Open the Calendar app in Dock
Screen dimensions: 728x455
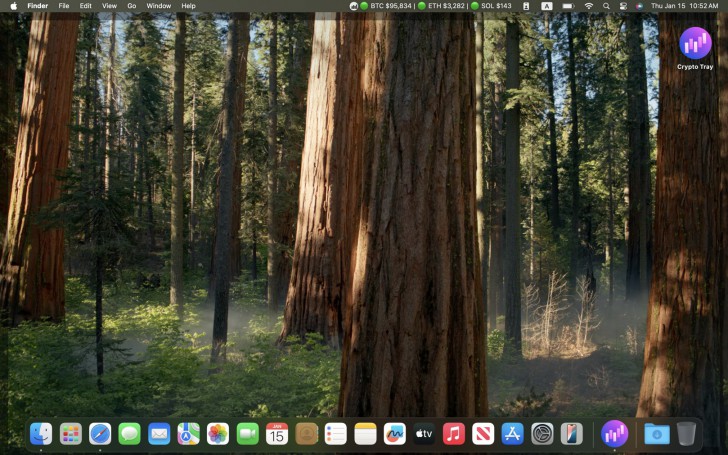pyautogui.click(x=277, y=433)
